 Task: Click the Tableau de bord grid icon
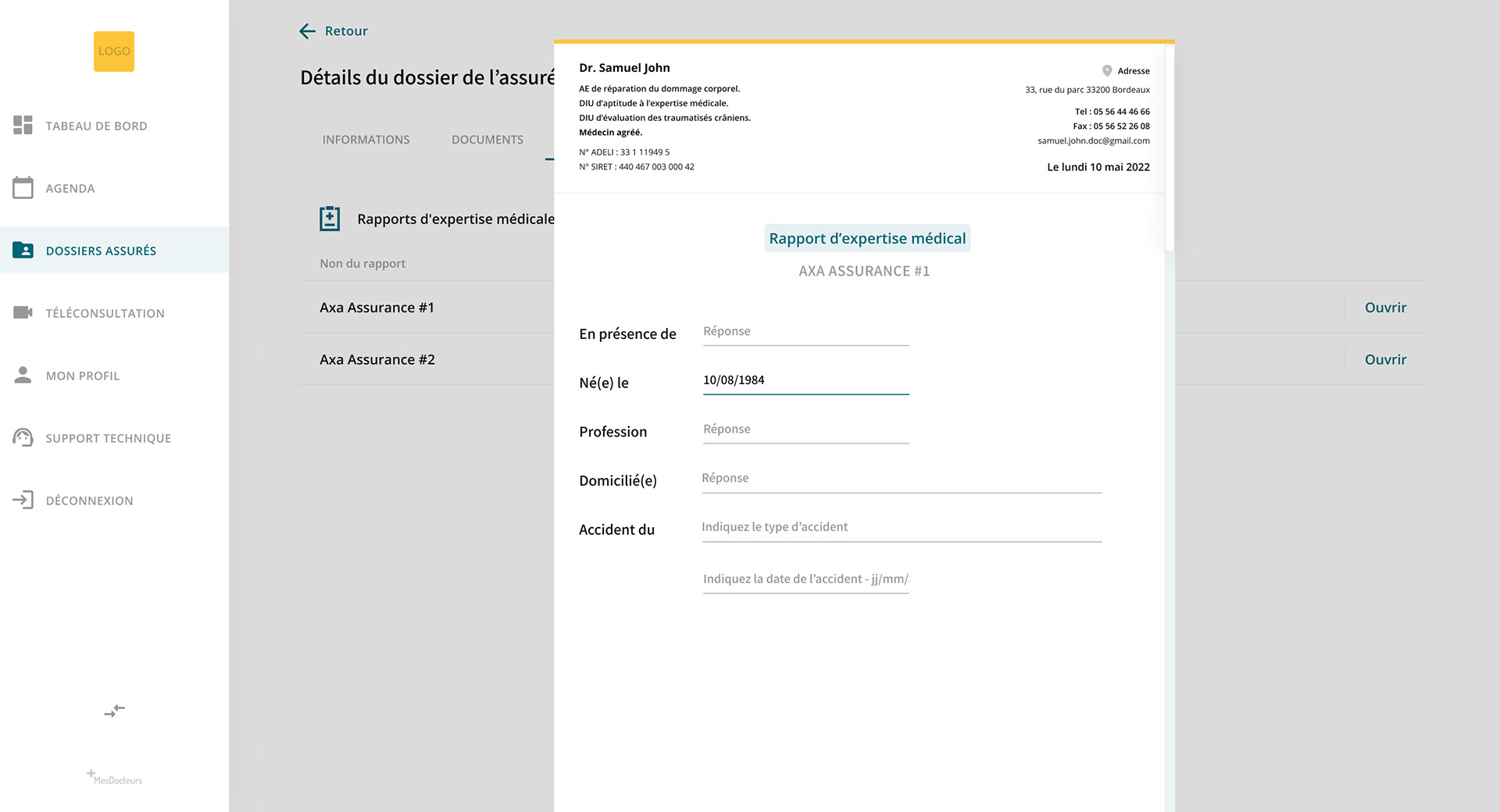[23, 125]
